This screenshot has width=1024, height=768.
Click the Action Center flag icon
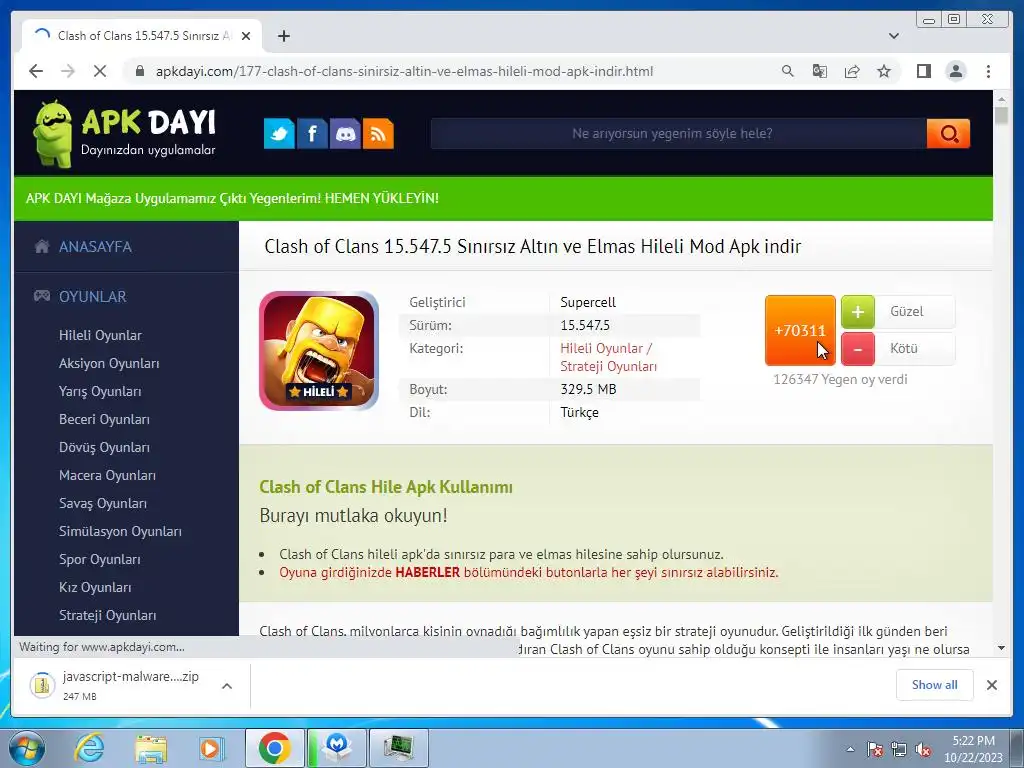coord(875,749)
